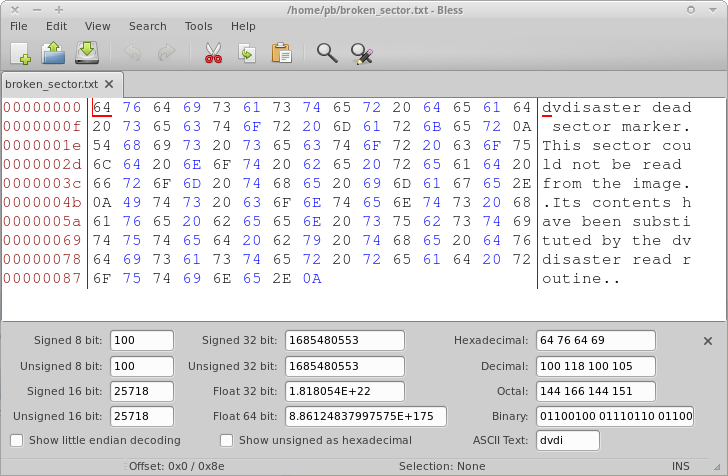
Task: Click the Cut scissors icon
Action: [212, 53]
